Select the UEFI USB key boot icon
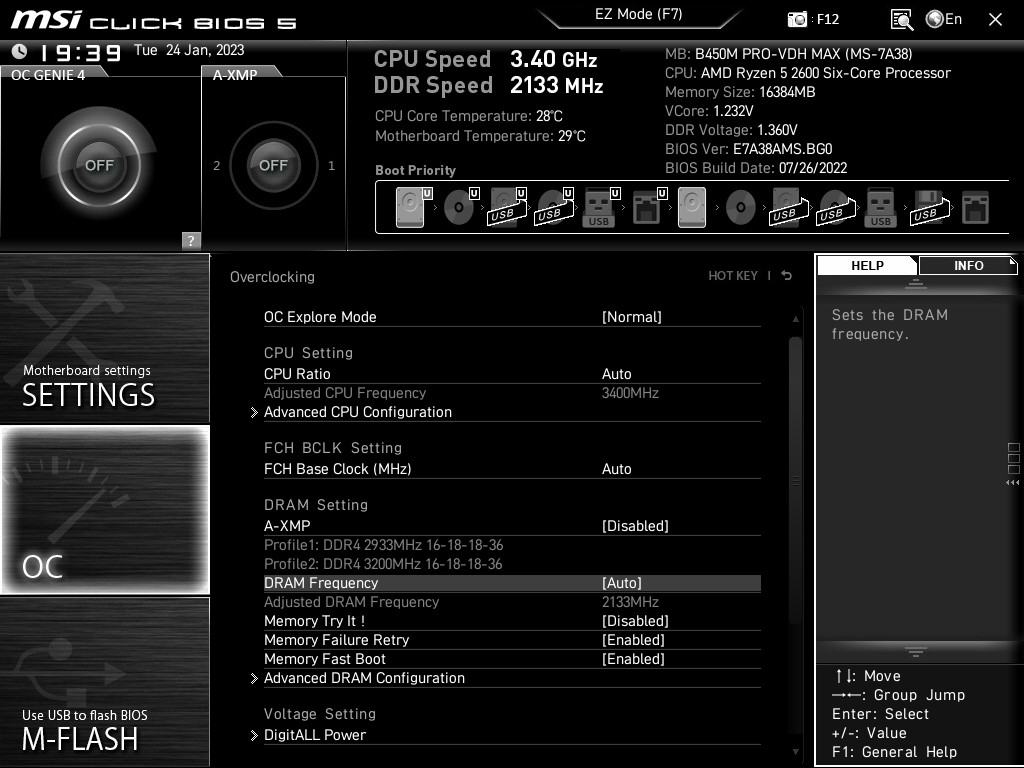 click(600, 207)
